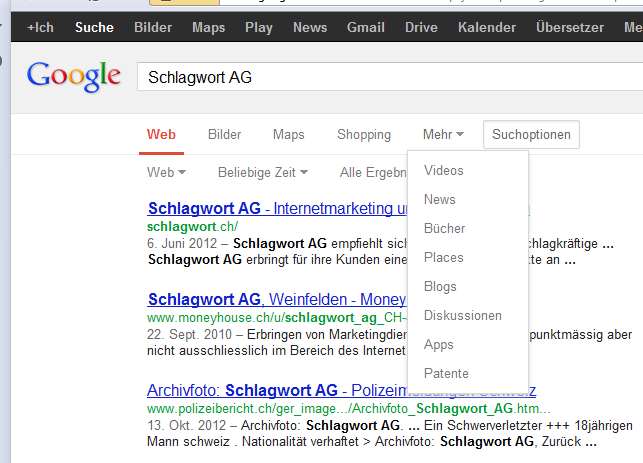Open +Ich in the black bar
This screenshot has width=643, height=463.
pyautogui.click(x=40, y=27)
